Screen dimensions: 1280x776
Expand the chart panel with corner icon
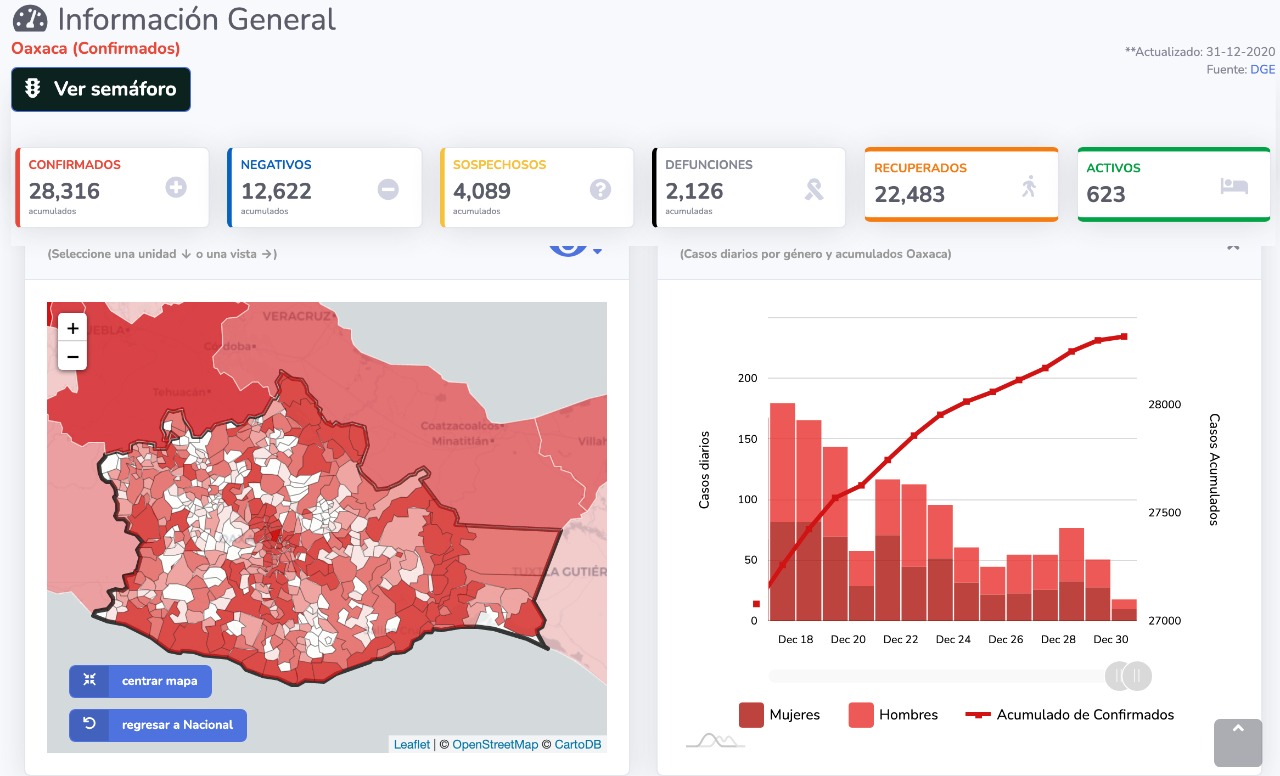(1233, 246)
